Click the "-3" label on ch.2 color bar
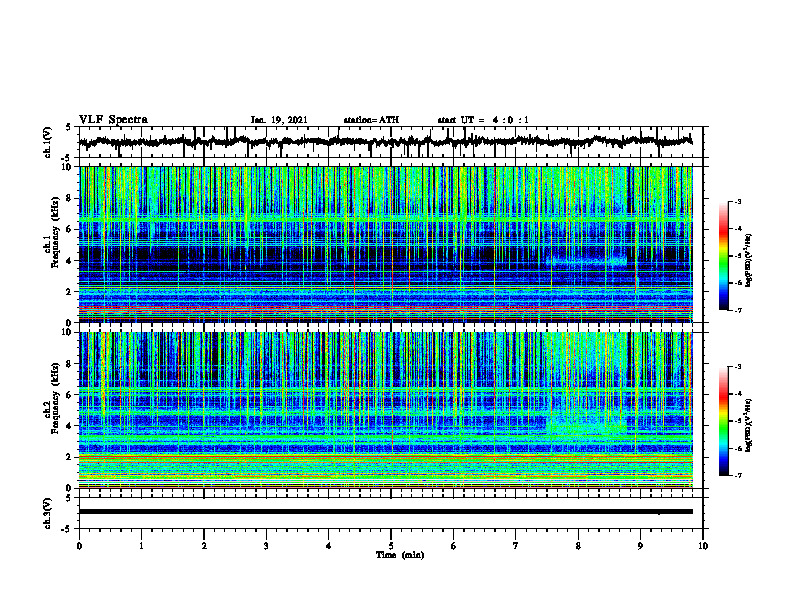792x612 pixels. tap(737, 367)
